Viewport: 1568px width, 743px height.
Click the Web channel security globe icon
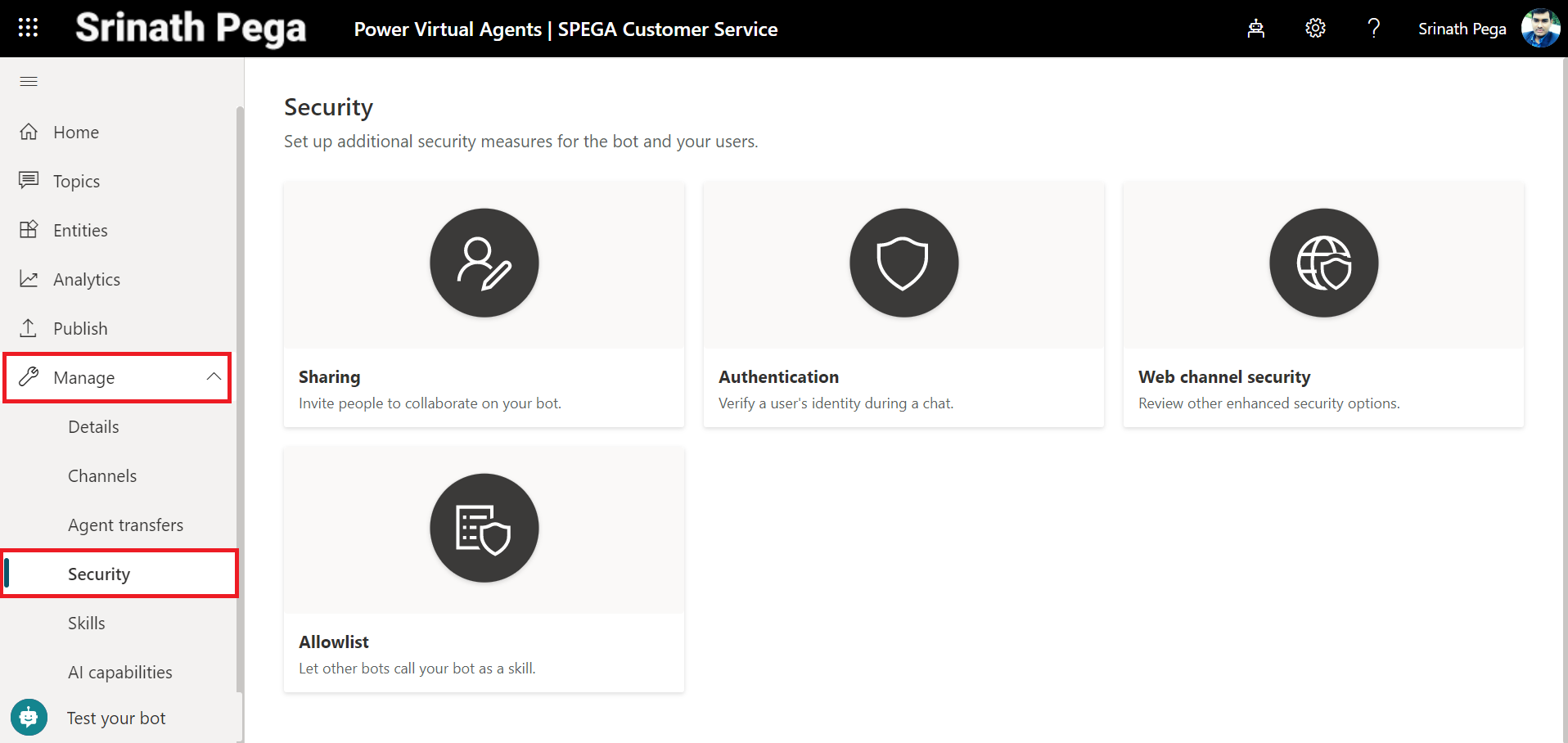[1323, 263]
